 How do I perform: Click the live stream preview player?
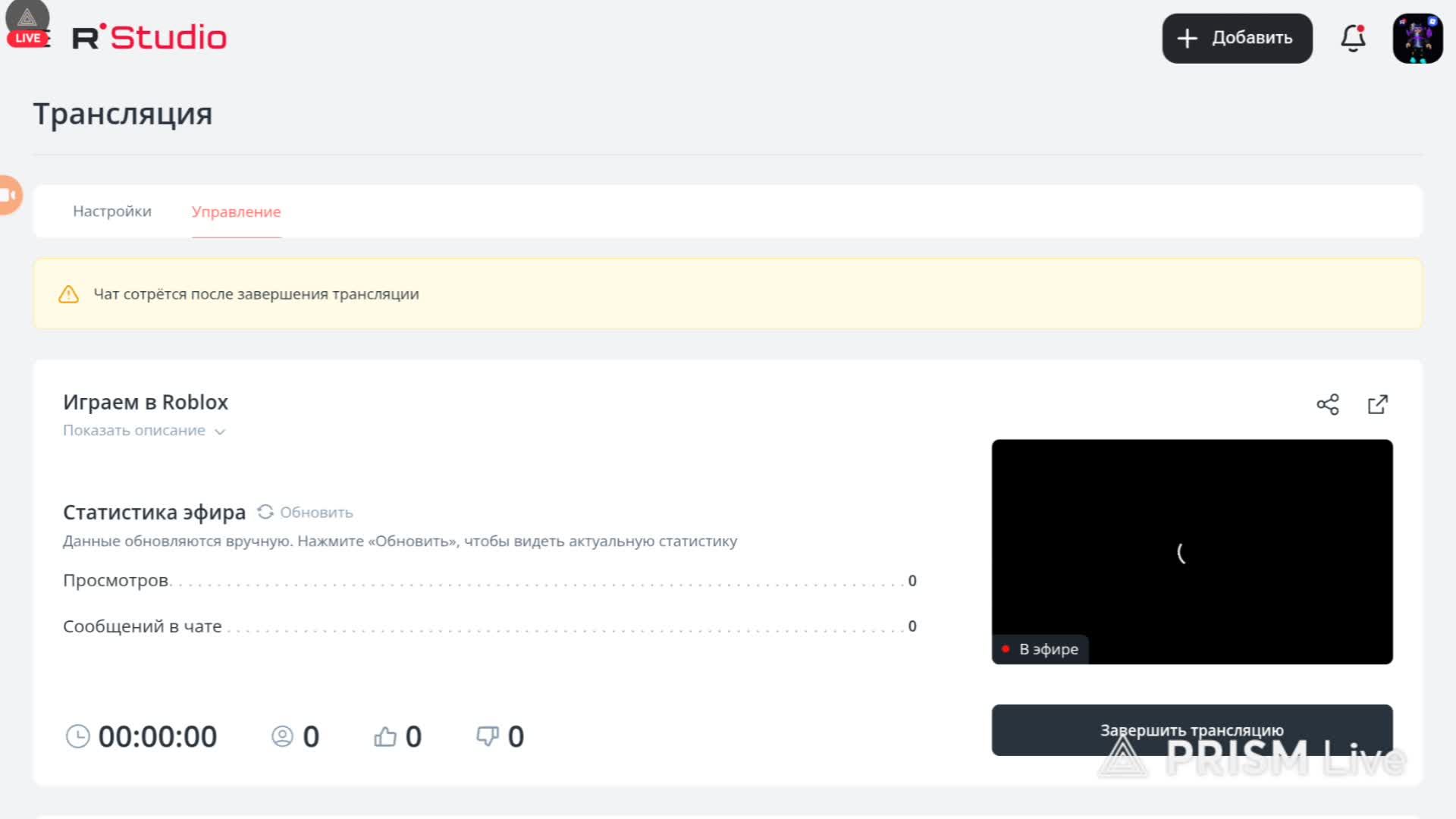point(1191,551)
